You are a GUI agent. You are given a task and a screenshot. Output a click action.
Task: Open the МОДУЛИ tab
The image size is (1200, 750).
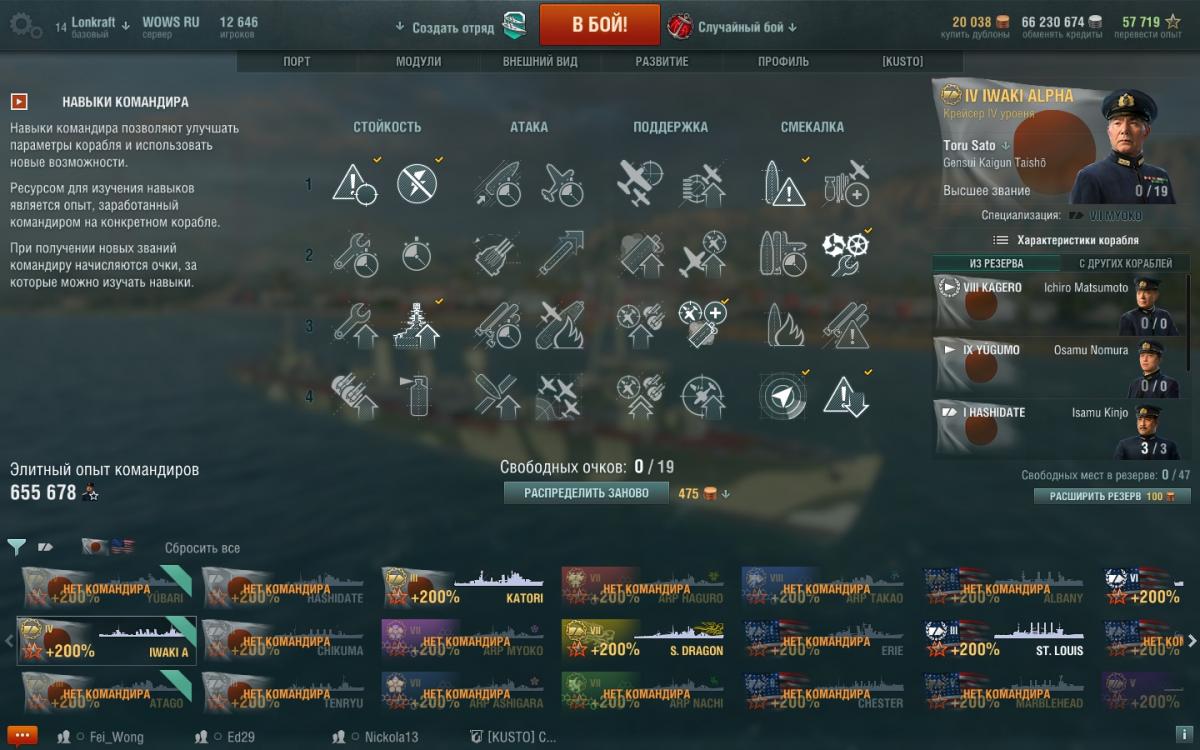[x=418, y=61]
